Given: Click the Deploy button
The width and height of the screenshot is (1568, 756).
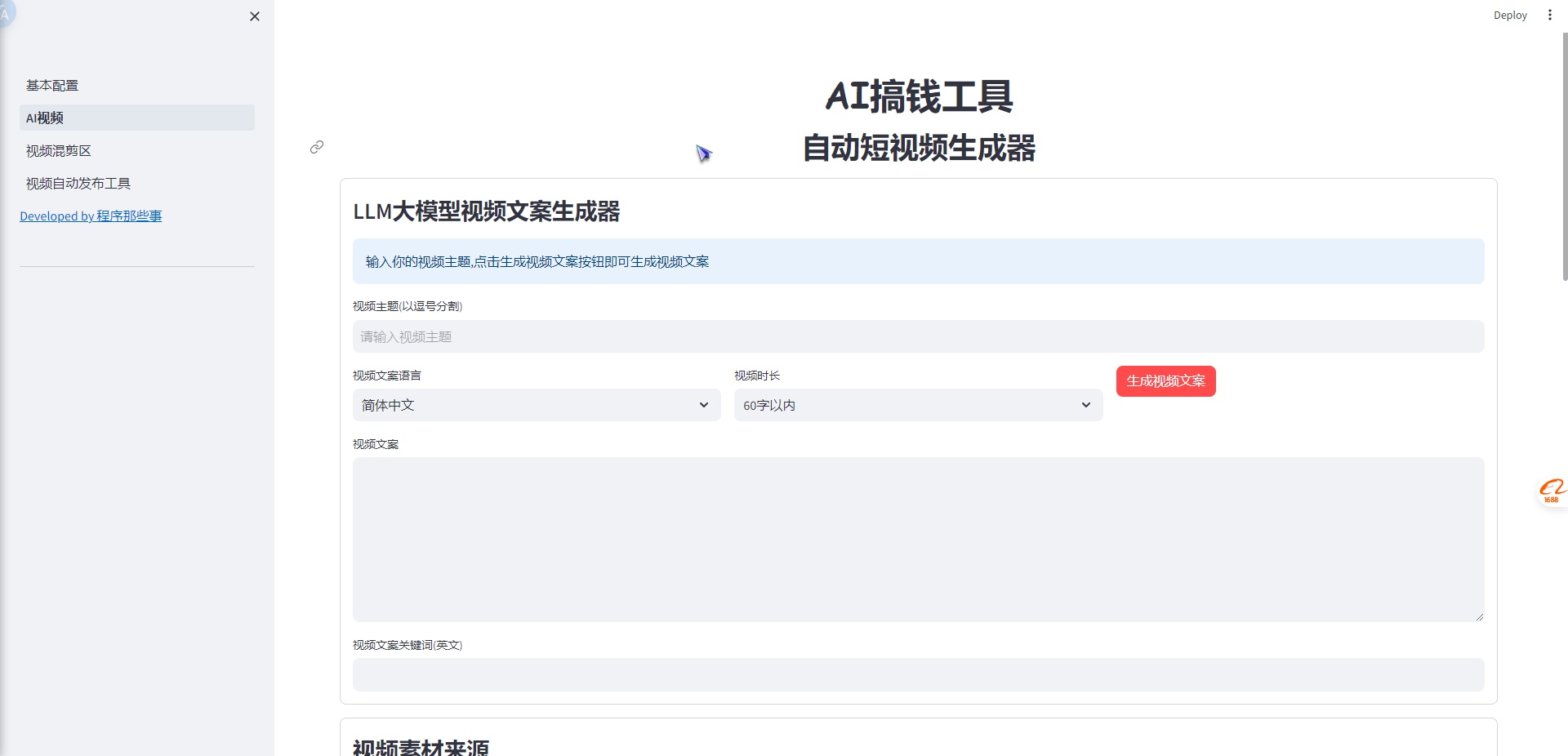Looking at the screenshot, I should 1509,15.
